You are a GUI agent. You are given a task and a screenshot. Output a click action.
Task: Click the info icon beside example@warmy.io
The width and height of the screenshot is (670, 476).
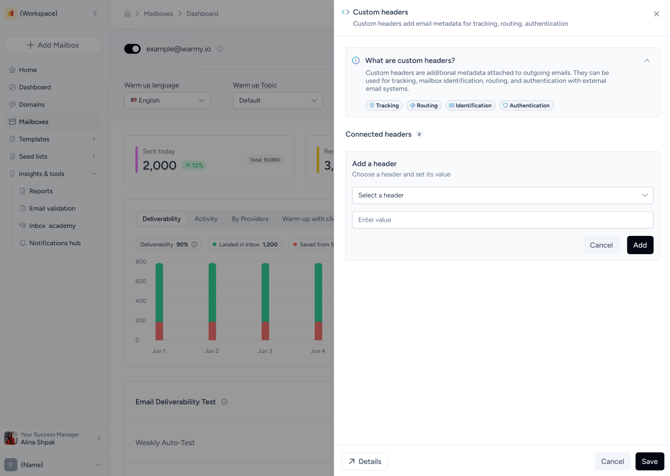pos(220,49)
